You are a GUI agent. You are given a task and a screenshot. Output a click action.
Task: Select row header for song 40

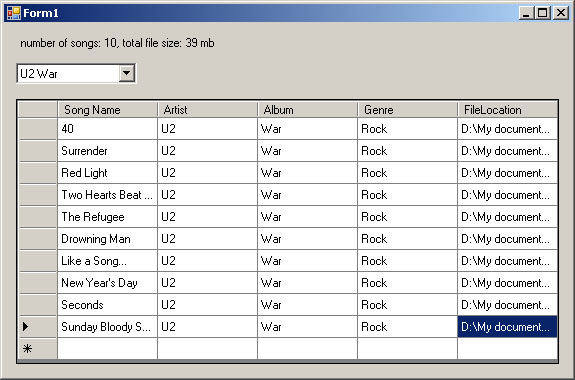(x=38, y=129)
